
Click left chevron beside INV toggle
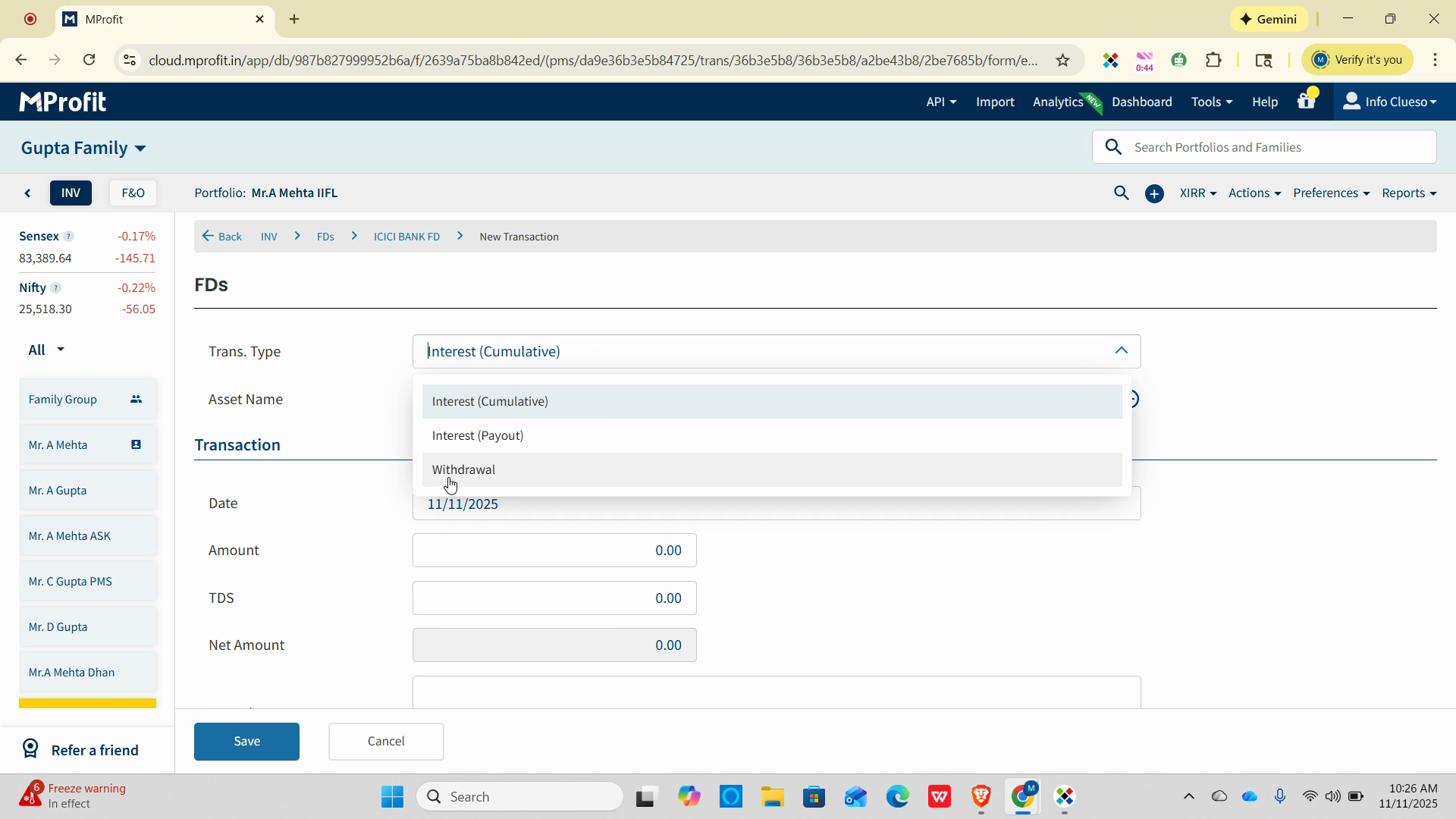click(x=28, y=193)
